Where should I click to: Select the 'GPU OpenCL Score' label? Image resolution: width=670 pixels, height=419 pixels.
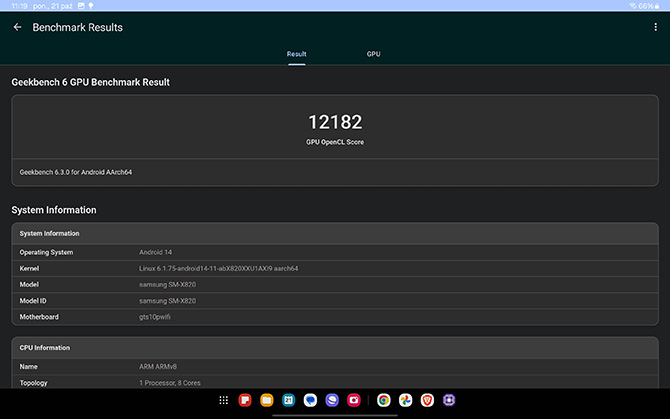click(x=335, y=142)
